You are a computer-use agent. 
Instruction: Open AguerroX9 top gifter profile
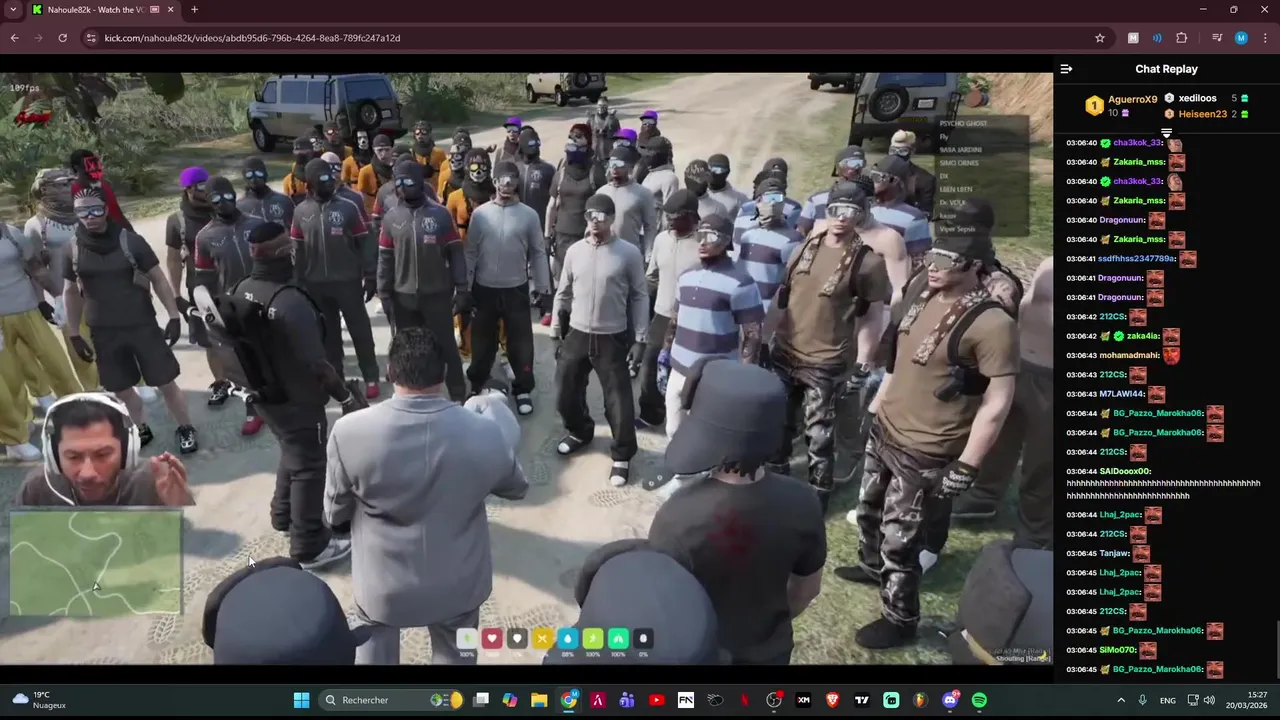(x=1132, y=100)
